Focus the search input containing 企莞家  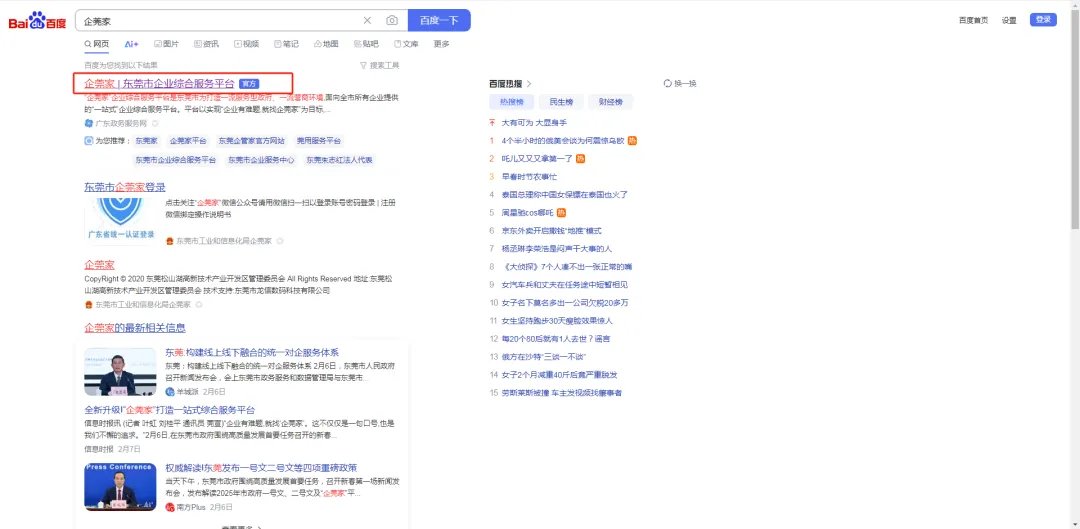(x=220, y=21)
